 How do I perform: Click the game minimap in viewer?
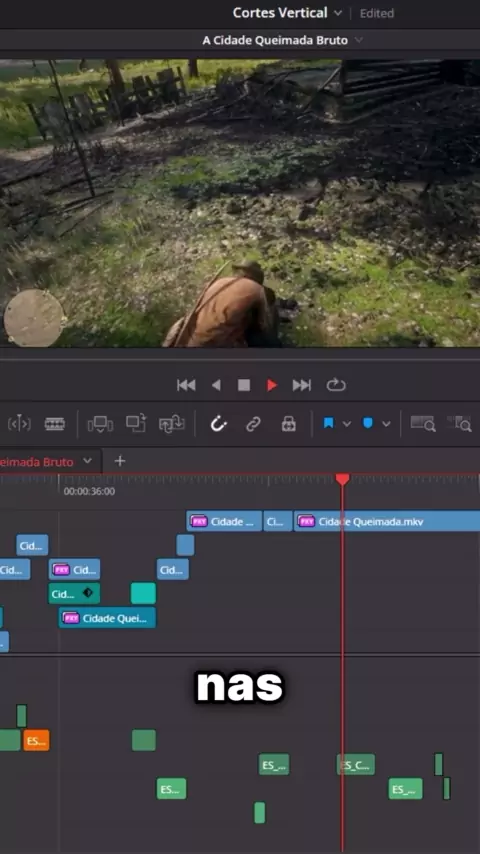34,318
